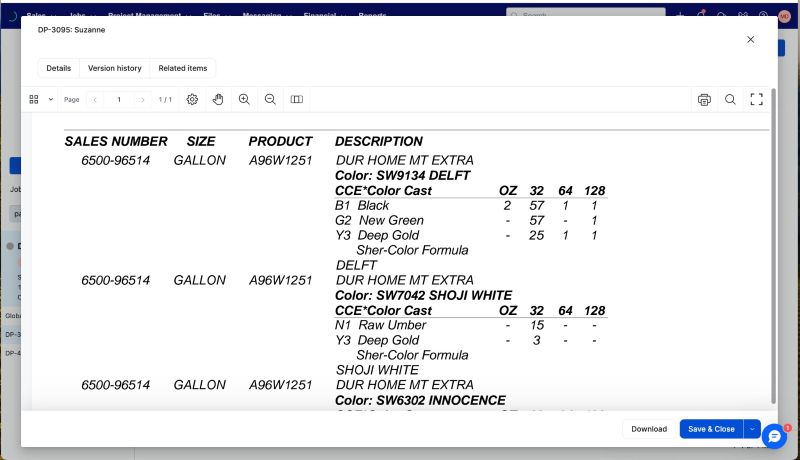Open the thumbnail grid view icon

point(34,99)
